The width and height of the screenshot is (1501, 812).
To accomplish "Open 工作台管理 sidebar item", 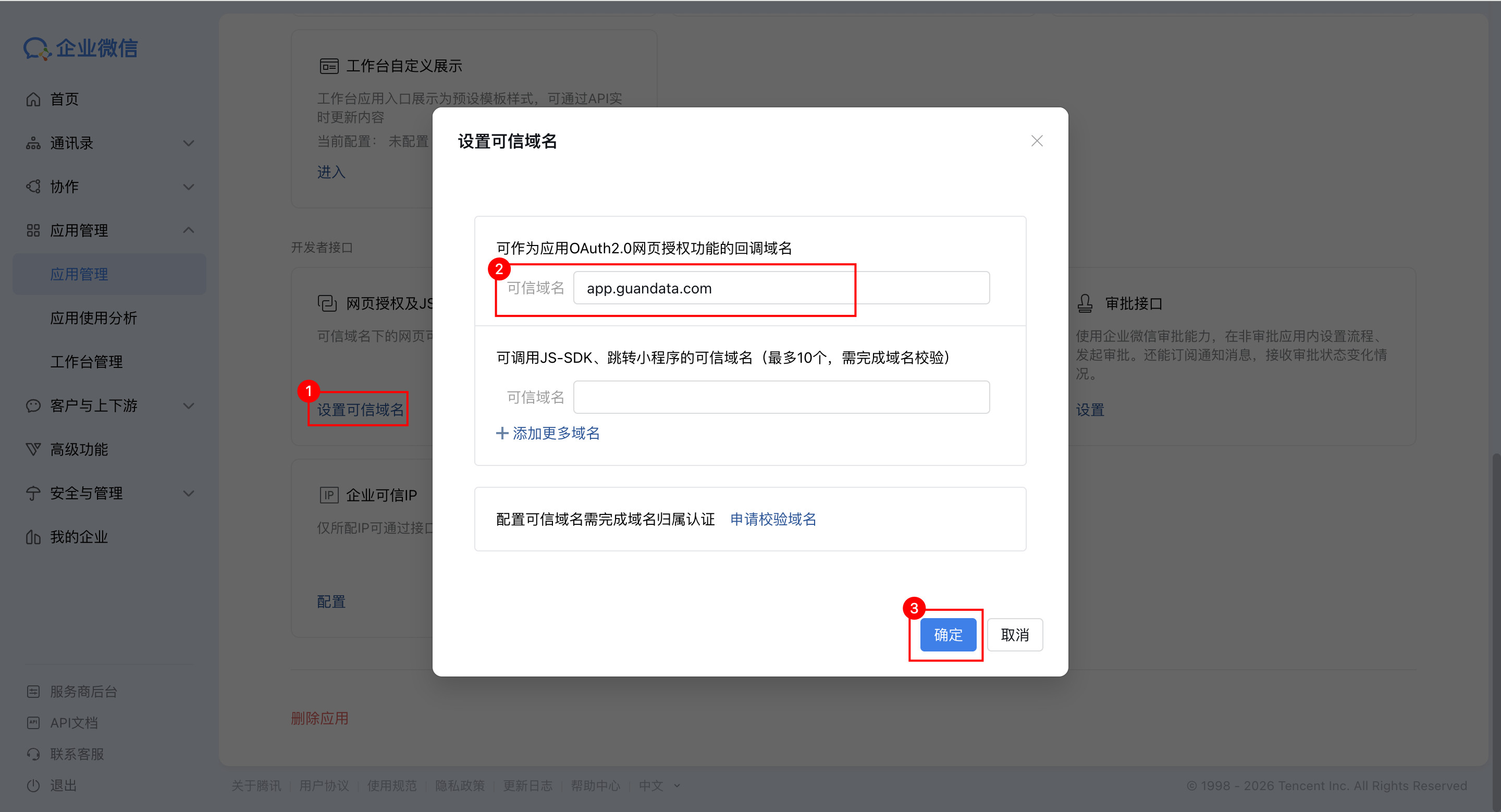I will click(x=86, y=362).
